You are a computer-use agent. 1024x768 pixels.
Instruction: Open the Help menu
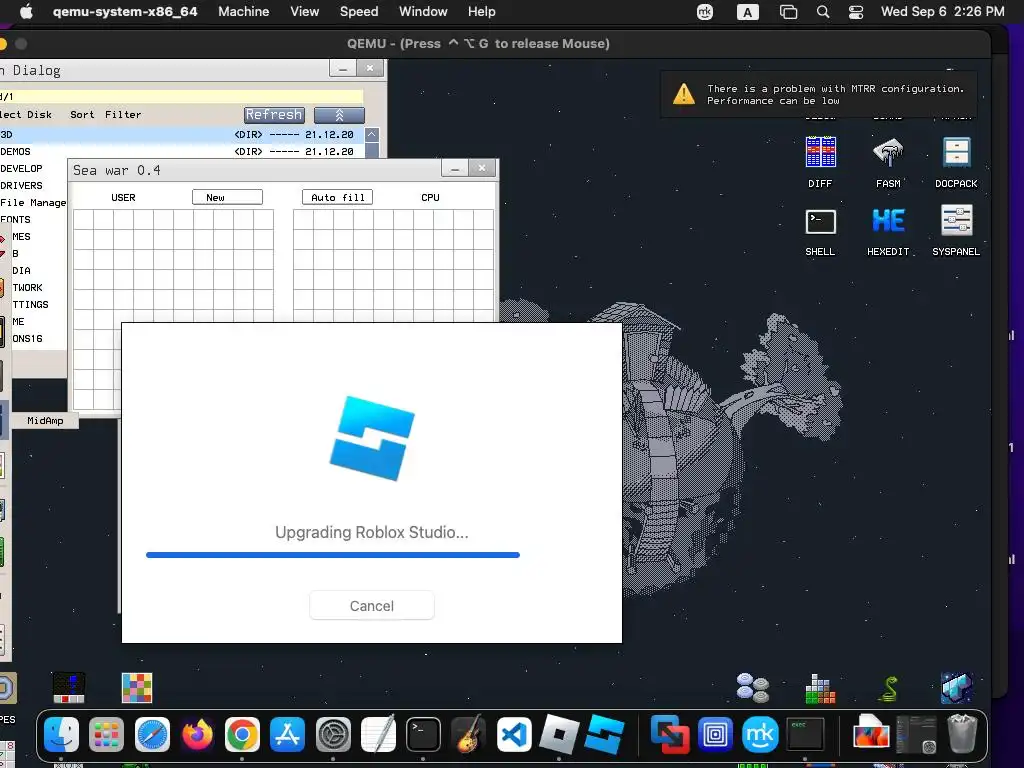(x=481, y=12)
